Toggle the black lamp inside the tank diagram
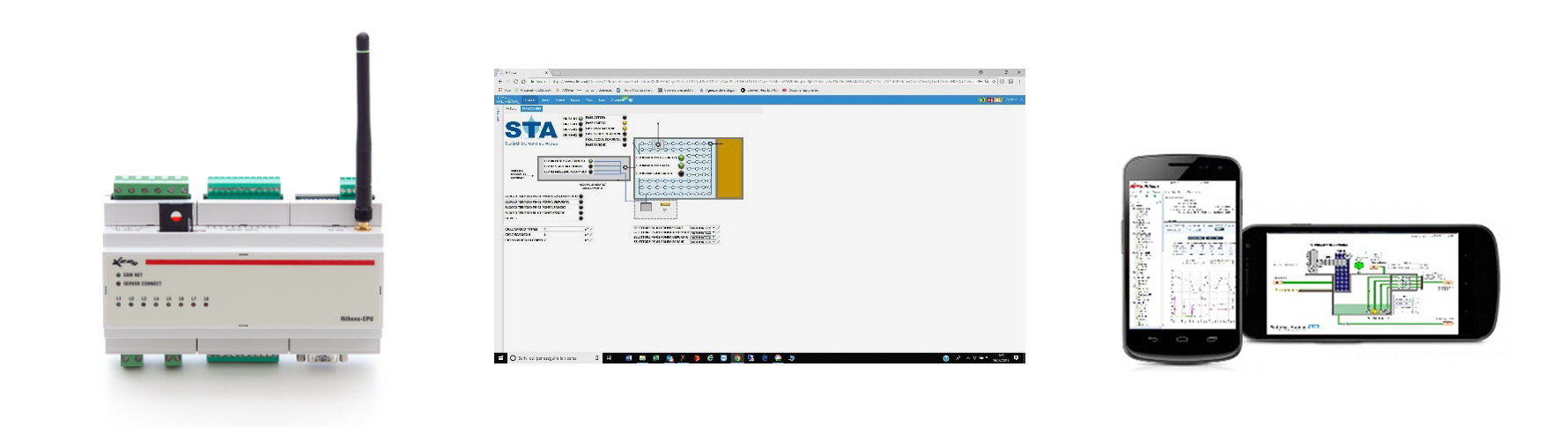This screenshot has height=433, width=1568. pos(681,173)
